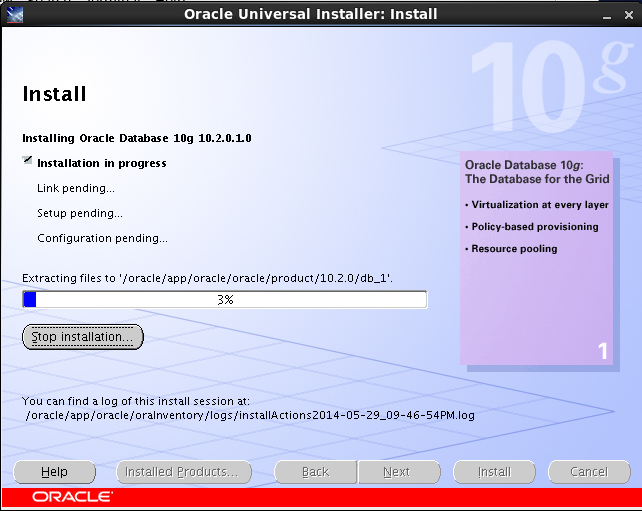Image resolution: width=642 pixels, height=511 pixels.
Task: Select the 'Installation in progress' text
Action: (x=102, y=163)
